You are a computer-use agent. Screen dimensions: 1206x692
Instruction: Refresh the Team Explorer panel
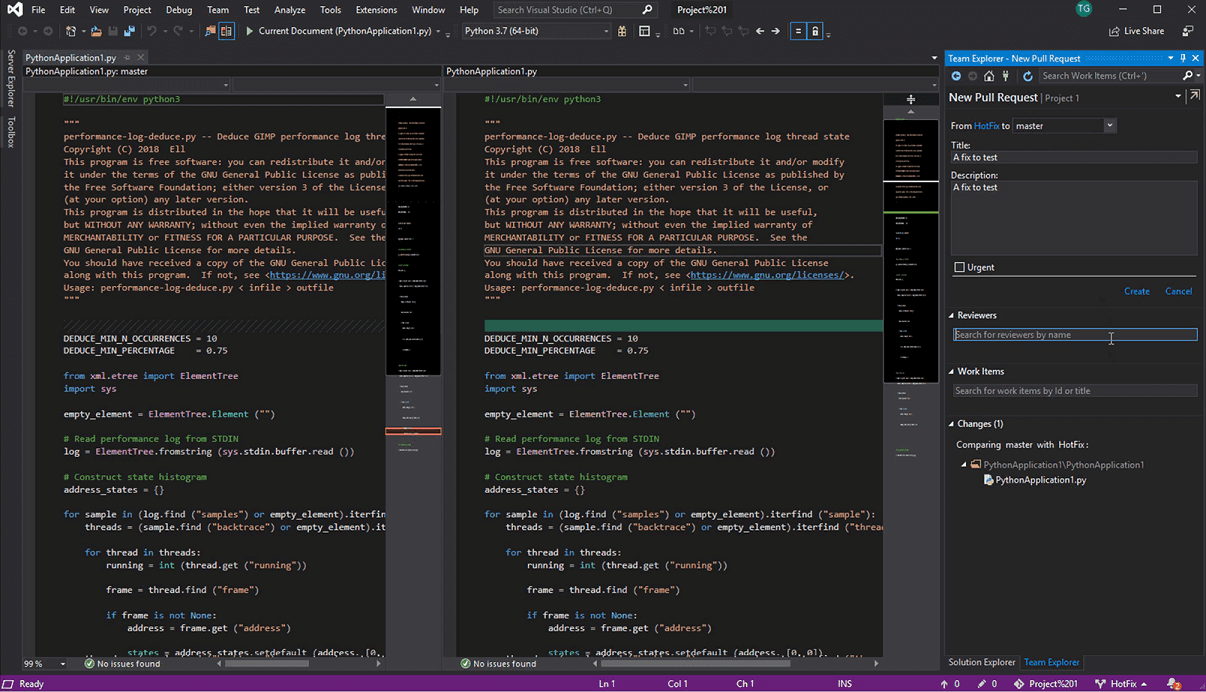(1027, 76)
